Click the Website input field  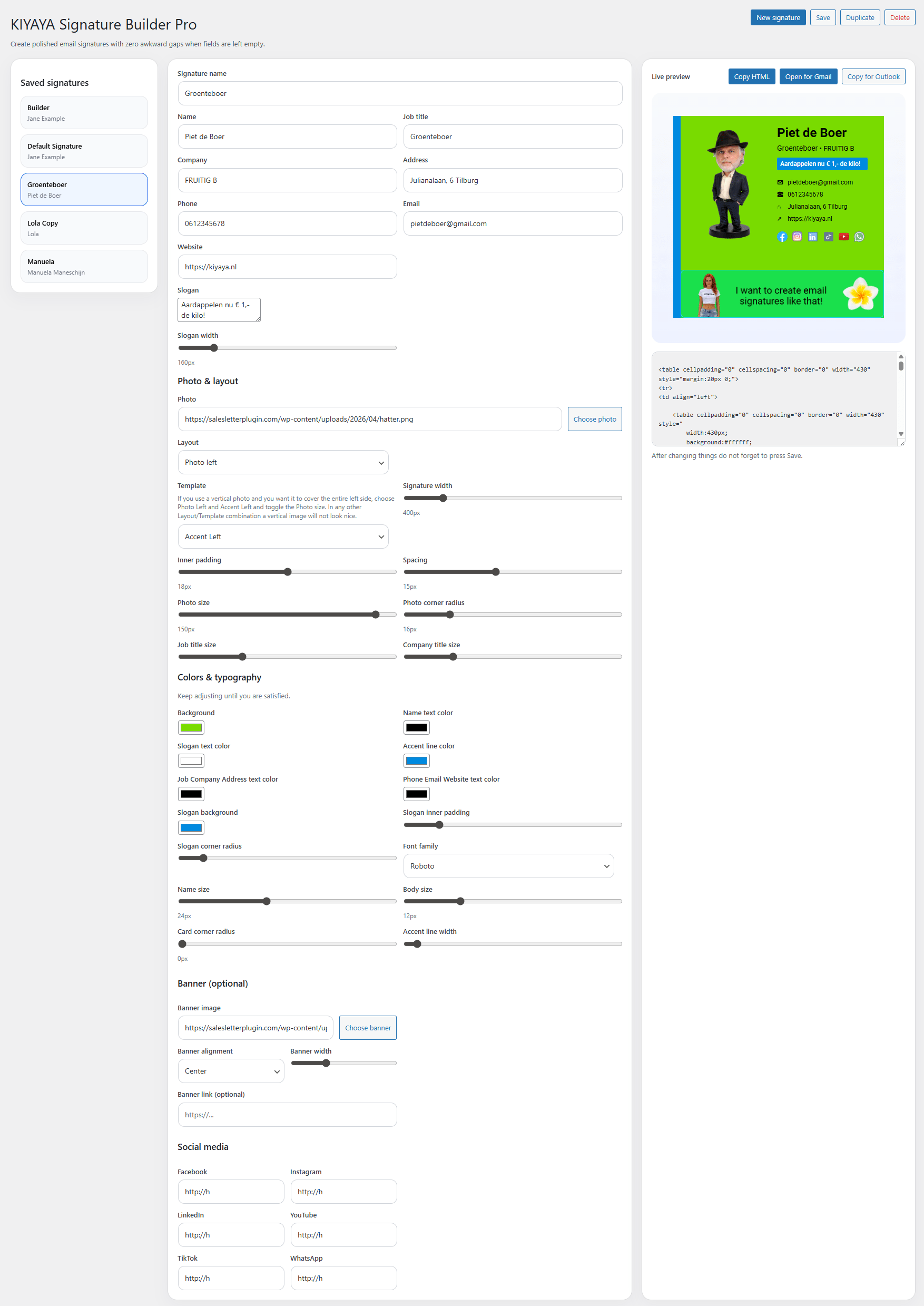(287, 266)
